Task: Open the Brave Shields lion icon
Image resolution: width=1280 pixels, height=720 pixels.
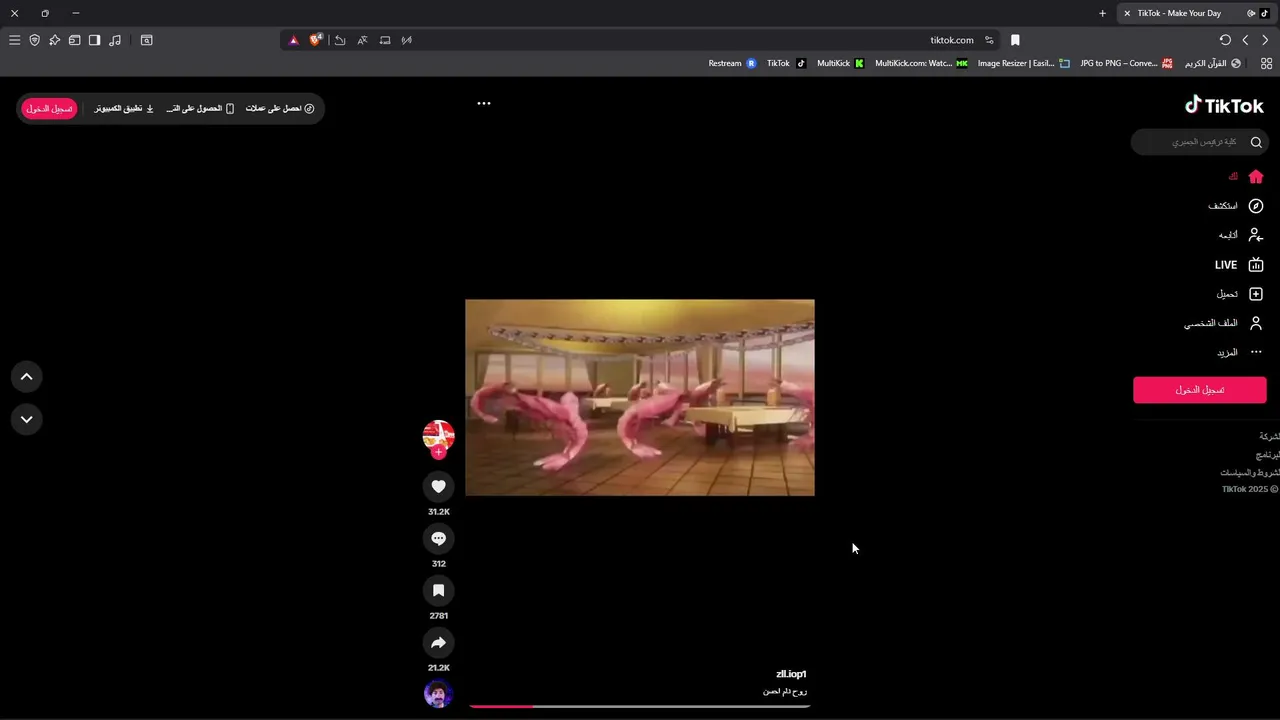Action: [x=316, y=40]
